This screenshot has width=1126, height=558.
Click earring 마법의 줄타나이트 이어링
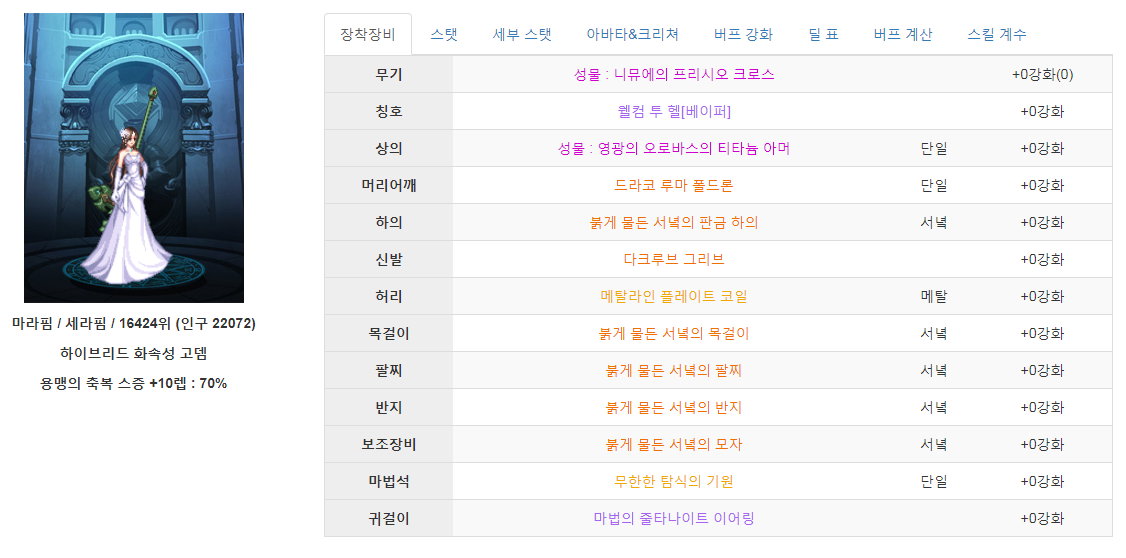tap(674, 519)
